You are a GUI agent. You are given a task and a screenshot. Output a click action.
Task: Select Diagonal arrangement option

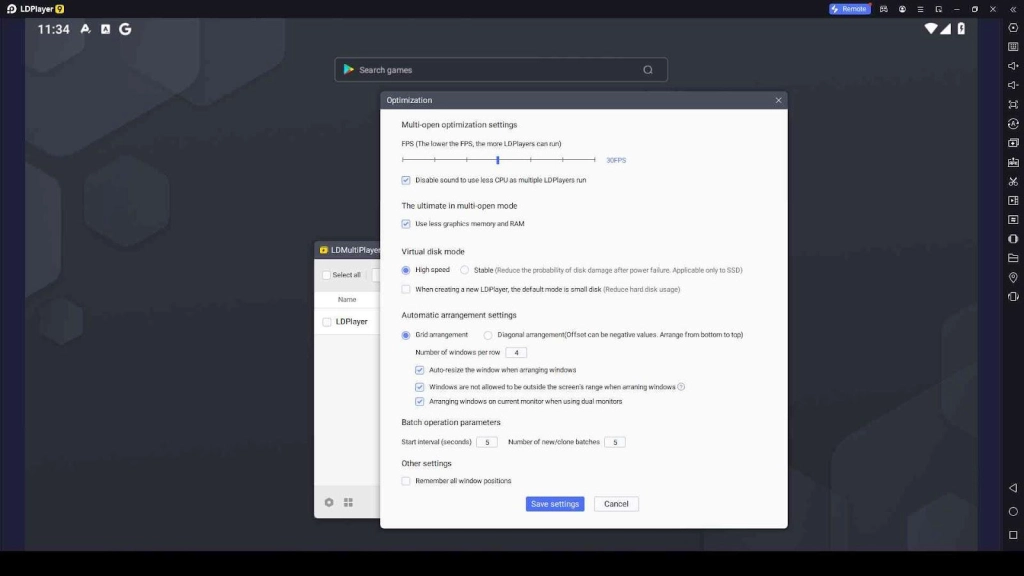click(488, 335)
